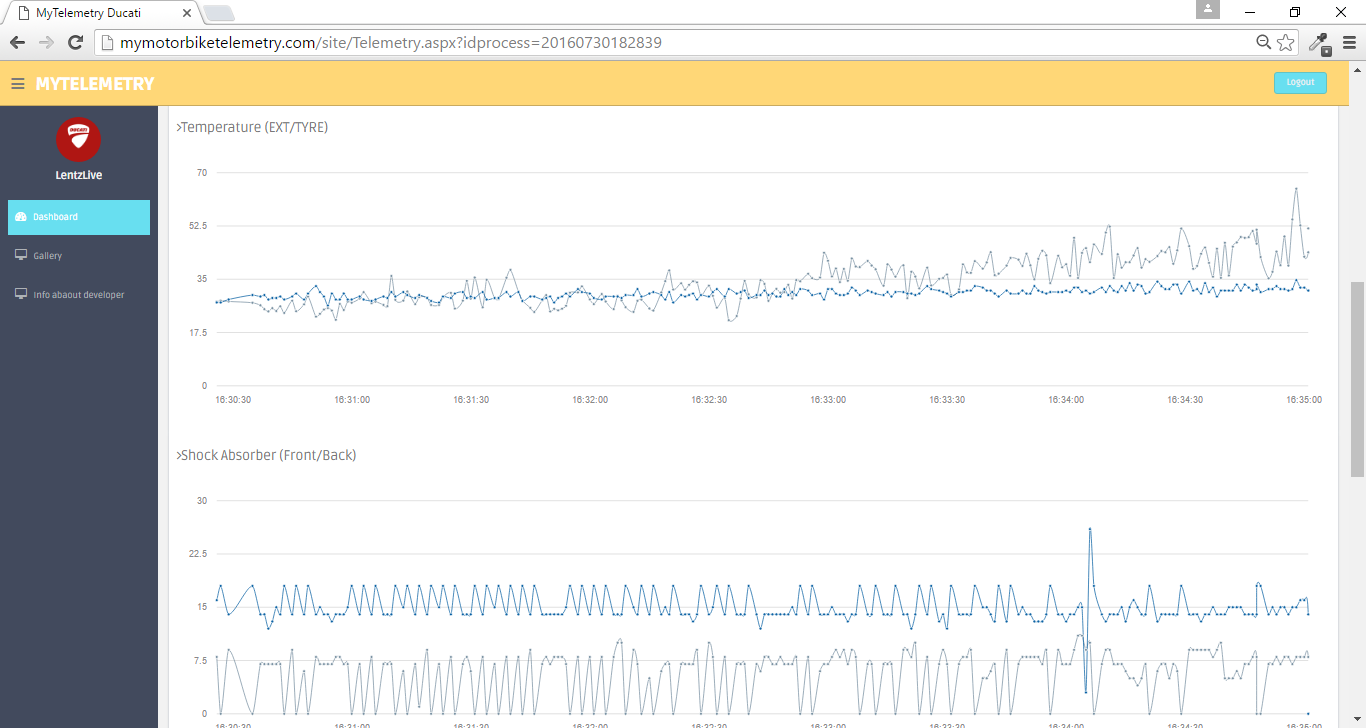Viewport: 1366px width, 728px height.
Task: Open the Gallery page from the sidebar
Action: 48,256
